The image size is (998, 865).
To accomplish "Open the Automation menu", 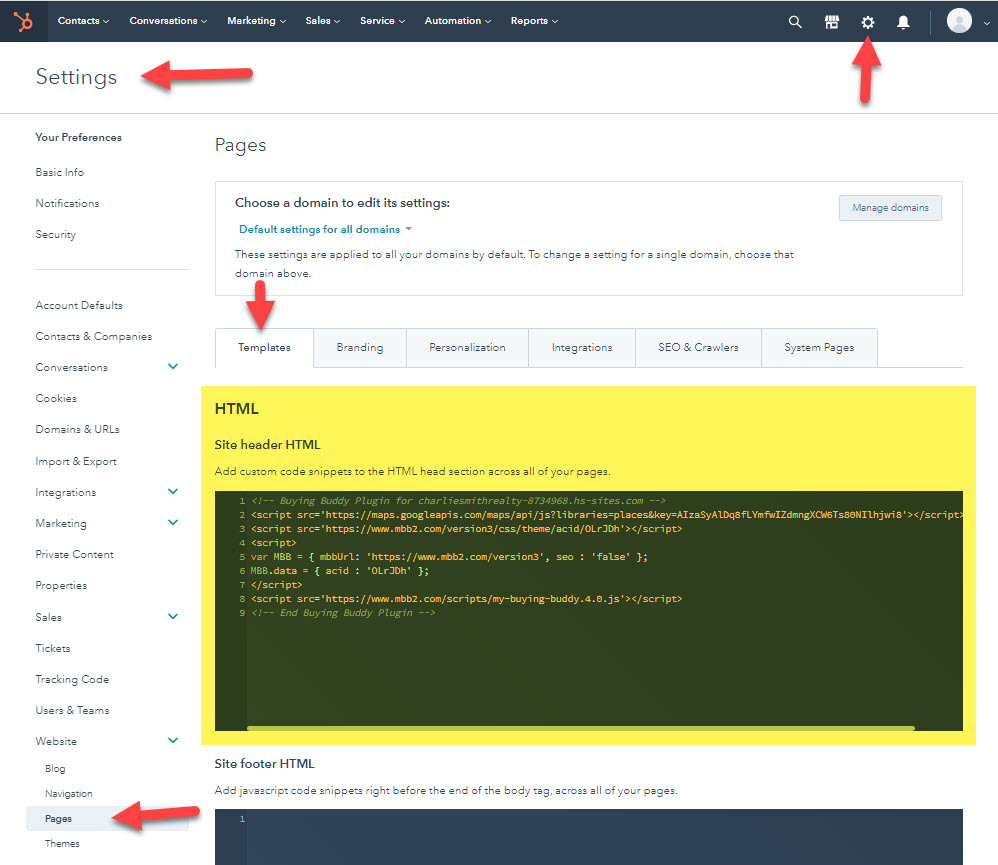I will pos(458,21).
